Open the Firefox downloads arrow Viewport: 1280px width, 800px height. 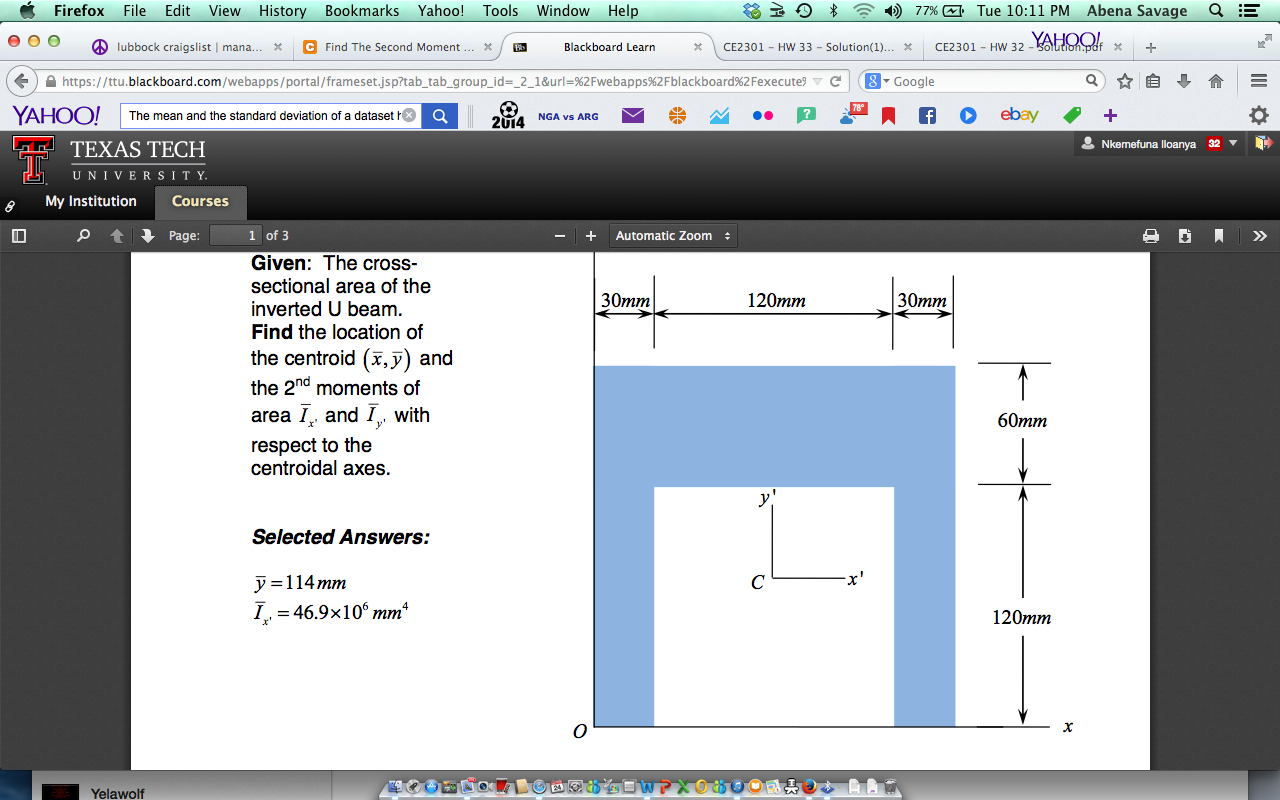(x=1184, y=81)
